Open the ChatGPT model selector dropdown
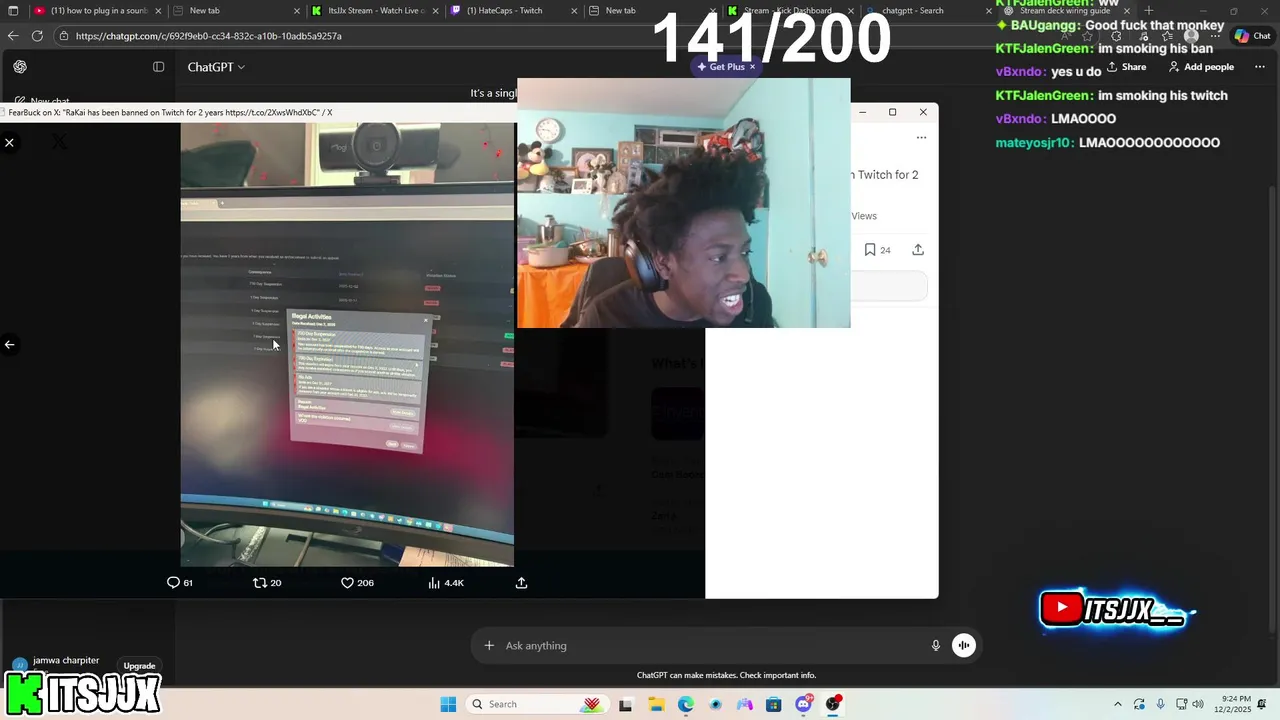The image size is (1280, 720). tap(216, 67)
